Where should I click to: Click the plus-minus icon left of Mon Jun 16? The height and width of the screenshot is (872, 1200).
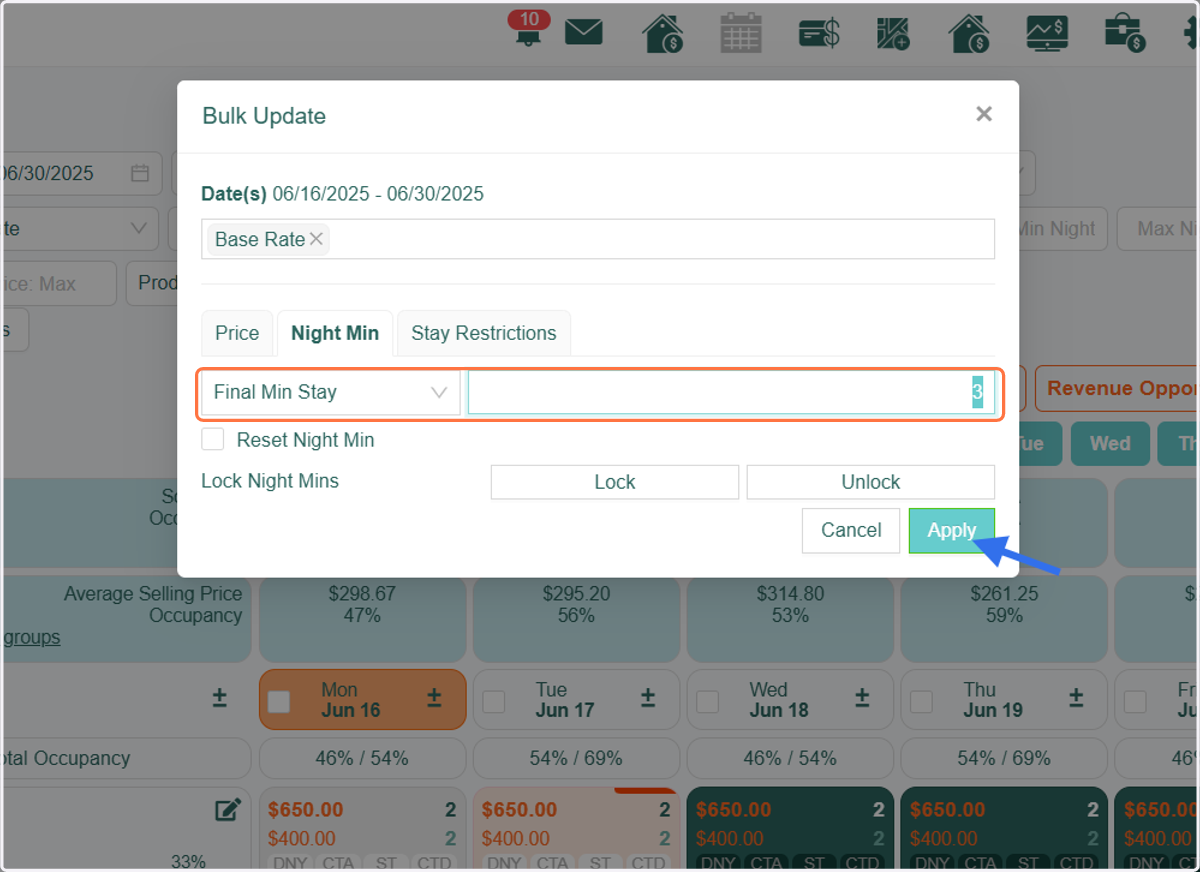click(x=220, y=698)
